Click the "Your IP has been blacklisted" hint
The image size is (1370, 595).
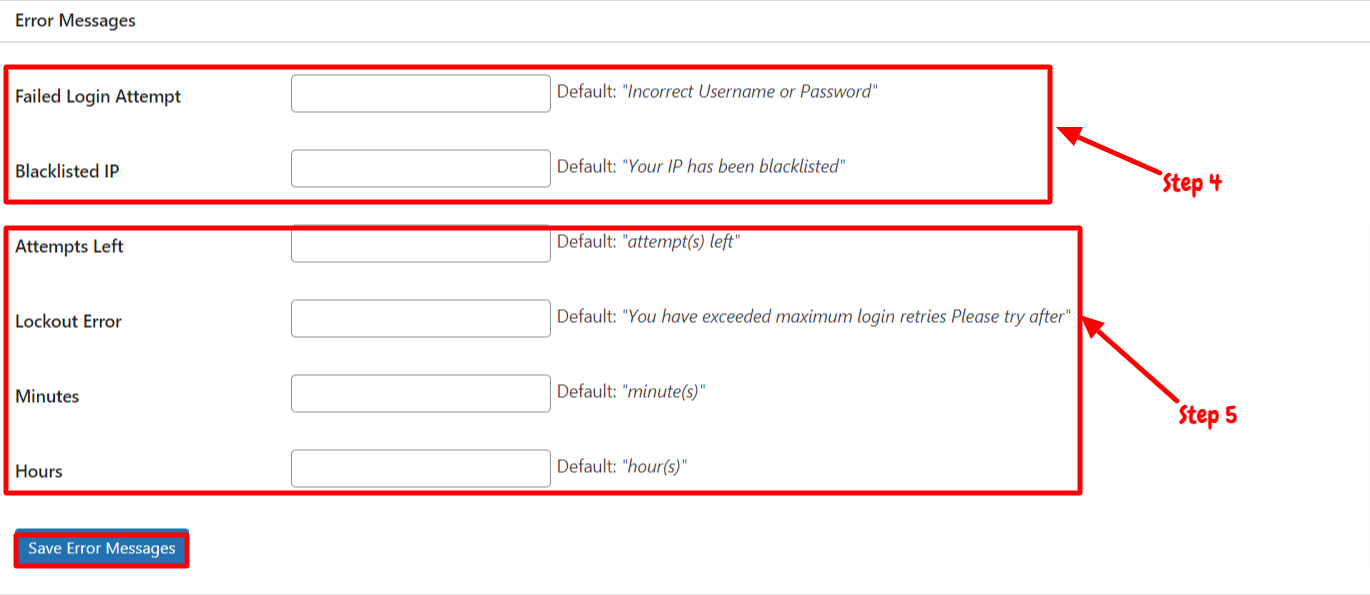[735, 167]
